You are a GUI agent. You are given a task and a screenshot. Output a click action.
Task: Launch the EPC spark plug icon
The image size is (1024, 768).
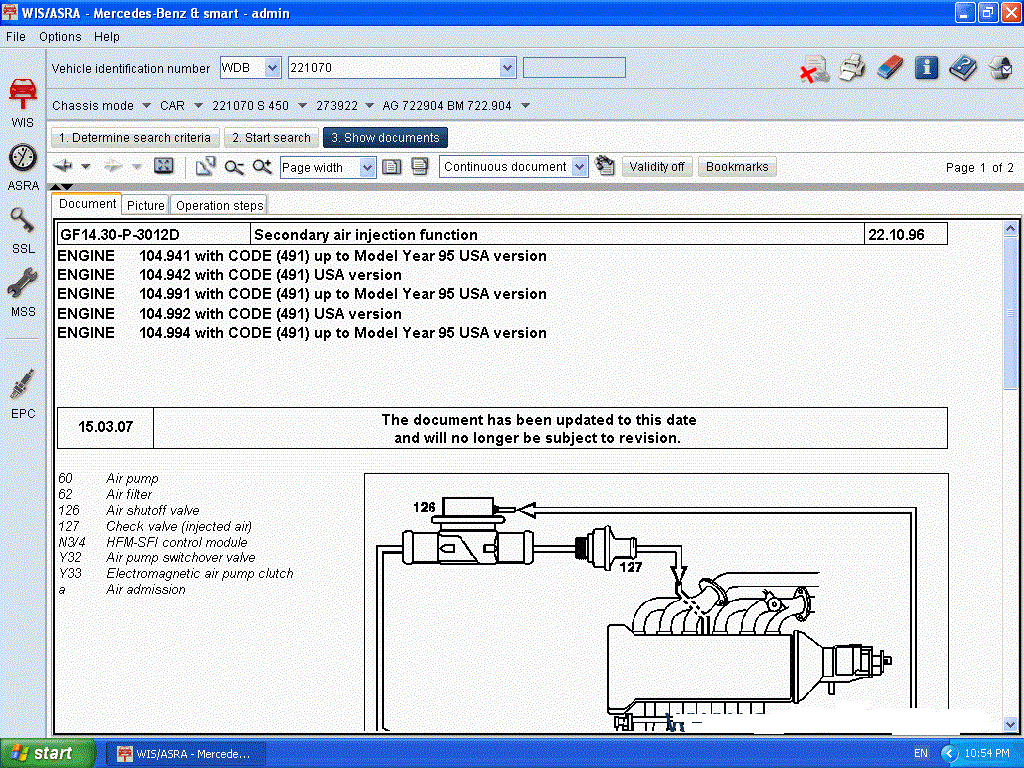(x=23, y=385)
